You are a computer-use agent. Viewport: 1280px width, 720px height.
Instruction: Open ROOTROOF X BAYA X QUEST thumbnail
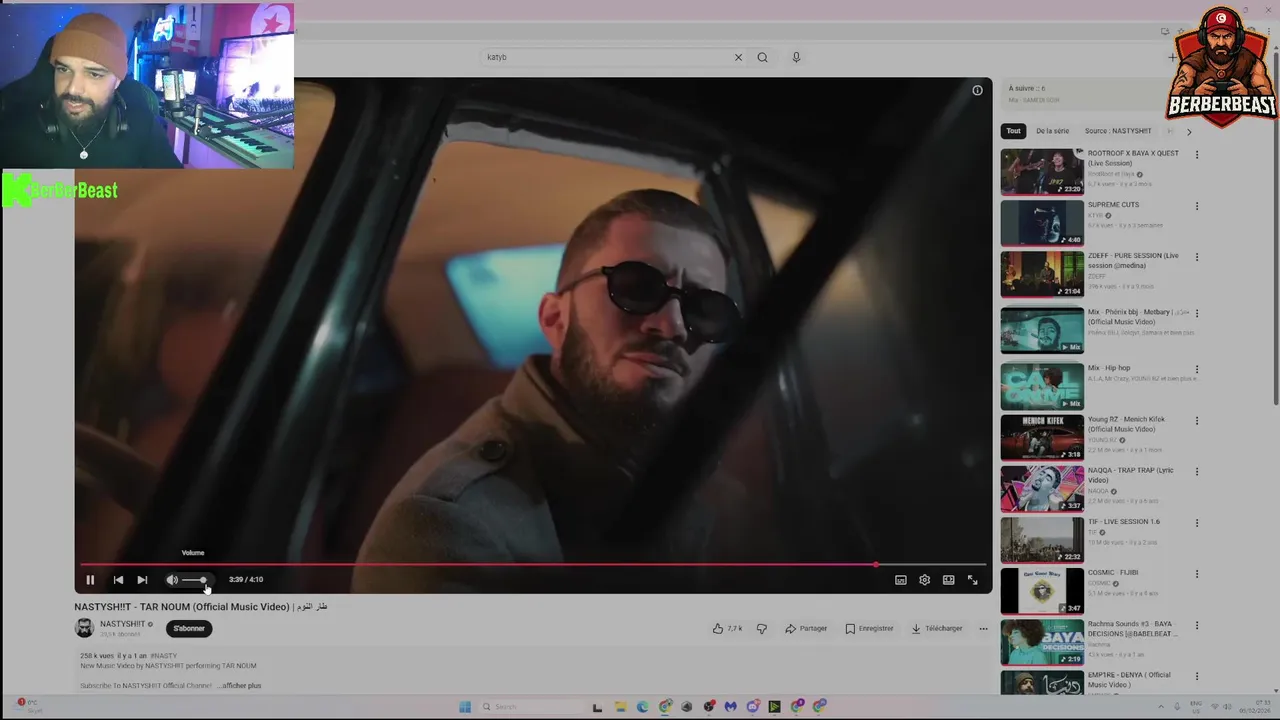pos(1042,172)
